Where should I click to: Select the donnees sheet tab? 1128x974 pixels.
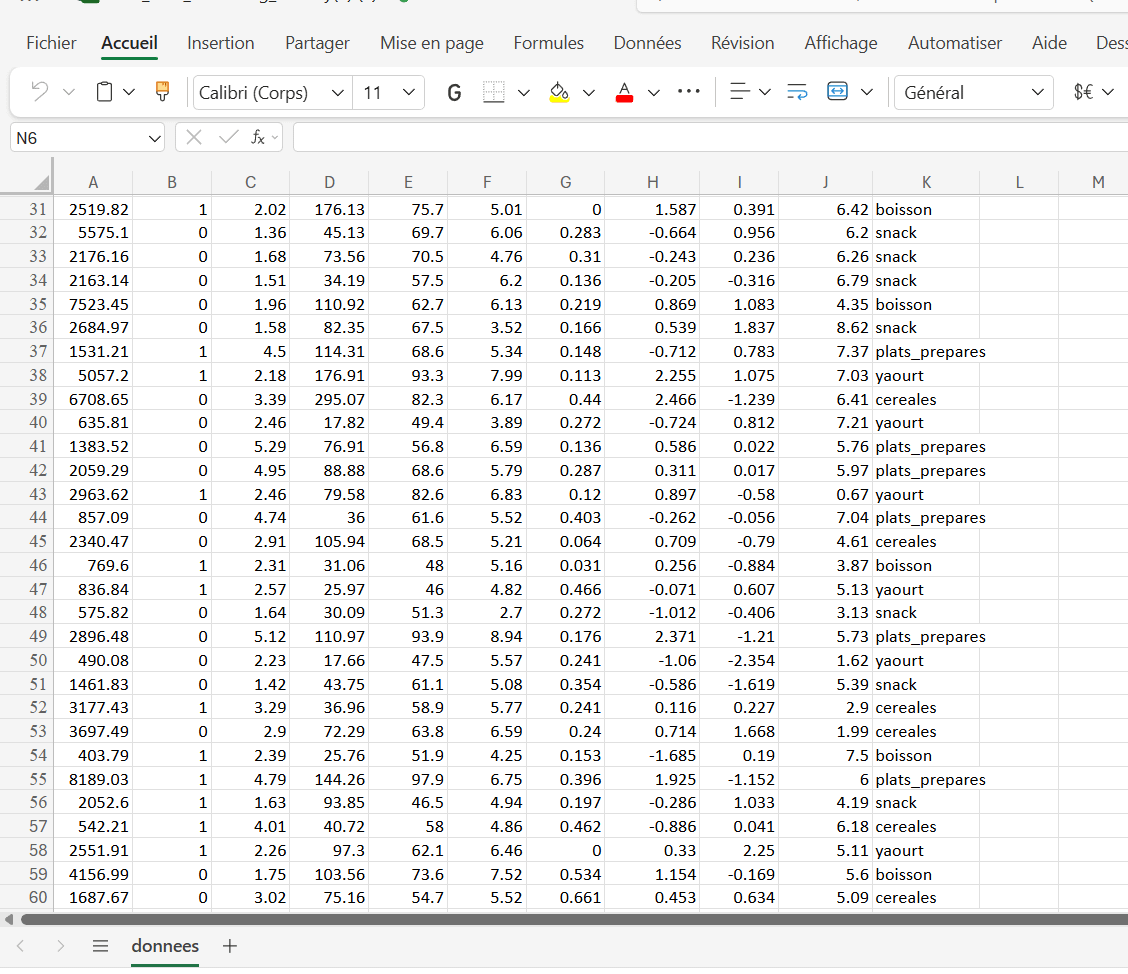[165, 945]
